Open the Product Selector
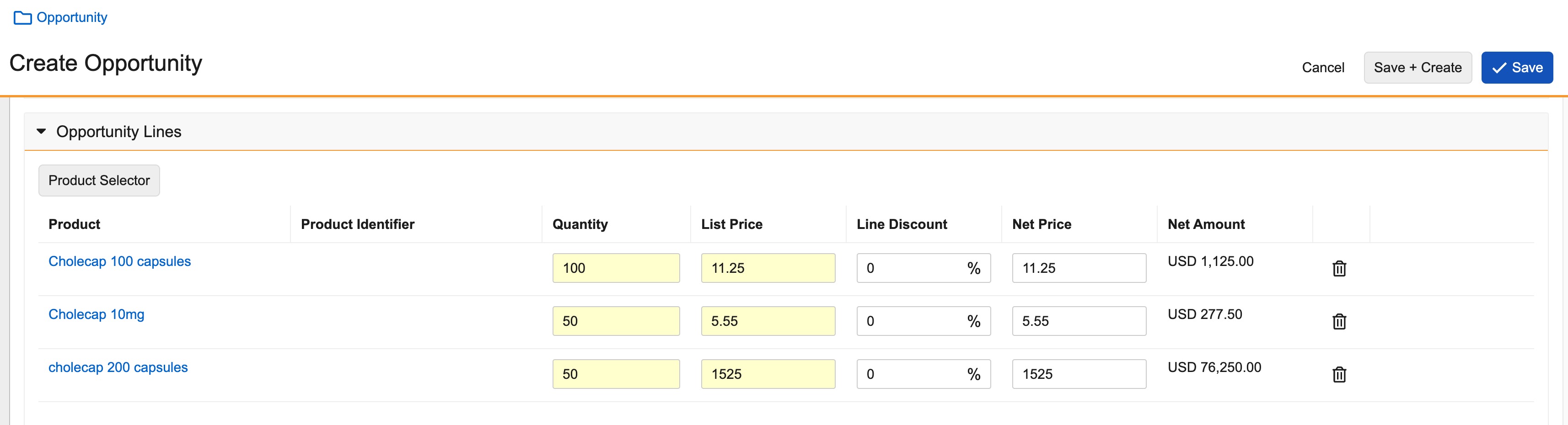The width and height of the screenshot is (1568, 425). [99, 181]
